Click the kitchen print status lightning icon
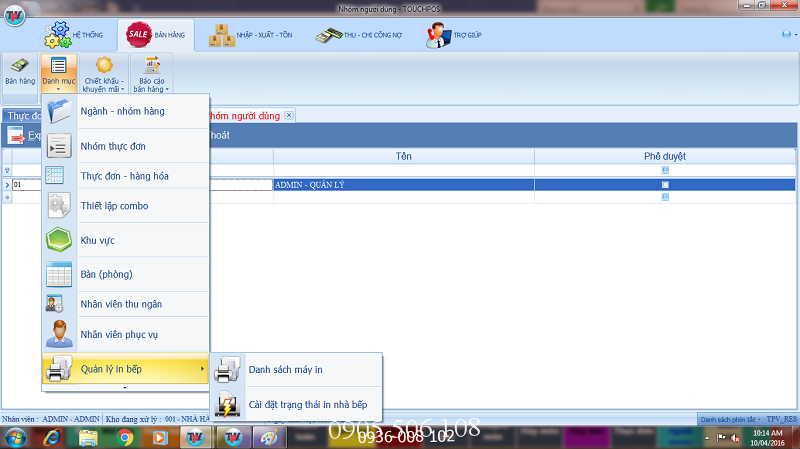The image size is (800, 449). [227, 404]
